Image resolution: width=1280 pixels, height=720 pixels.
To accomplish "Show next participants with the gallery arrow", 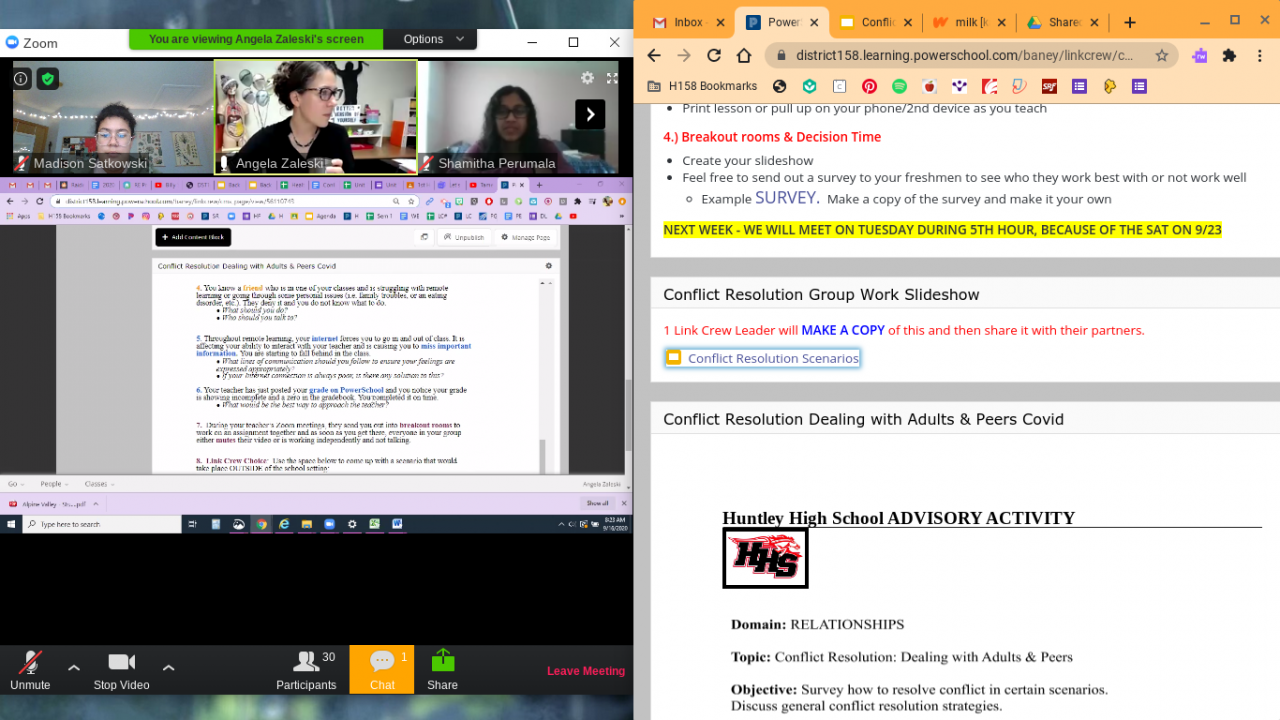I will pyautogui.click(x=590, y=114).
